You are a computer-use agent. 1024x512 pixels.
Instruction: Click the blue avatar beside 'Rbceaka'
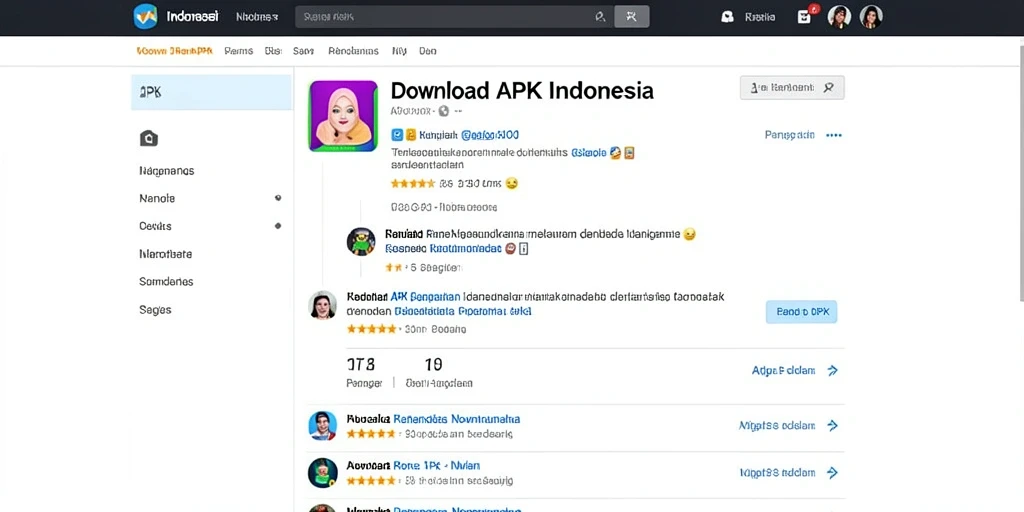pyautogui.click(x=323, y=426)
